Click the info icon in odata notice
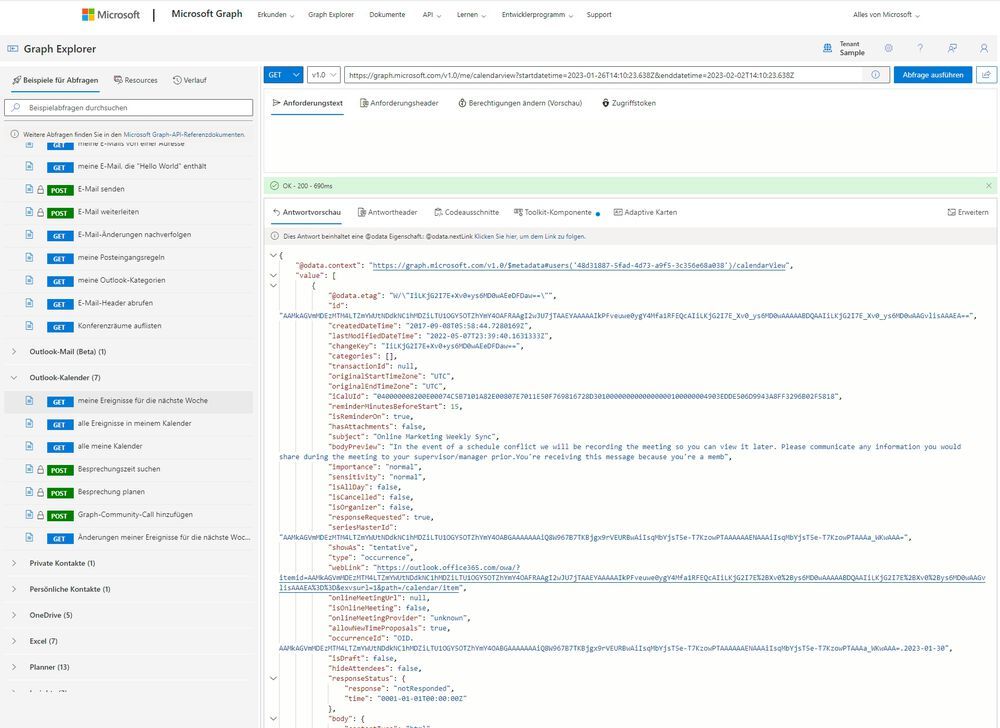The height and width of the screenshot is (728, 1000). pos(275,236)
